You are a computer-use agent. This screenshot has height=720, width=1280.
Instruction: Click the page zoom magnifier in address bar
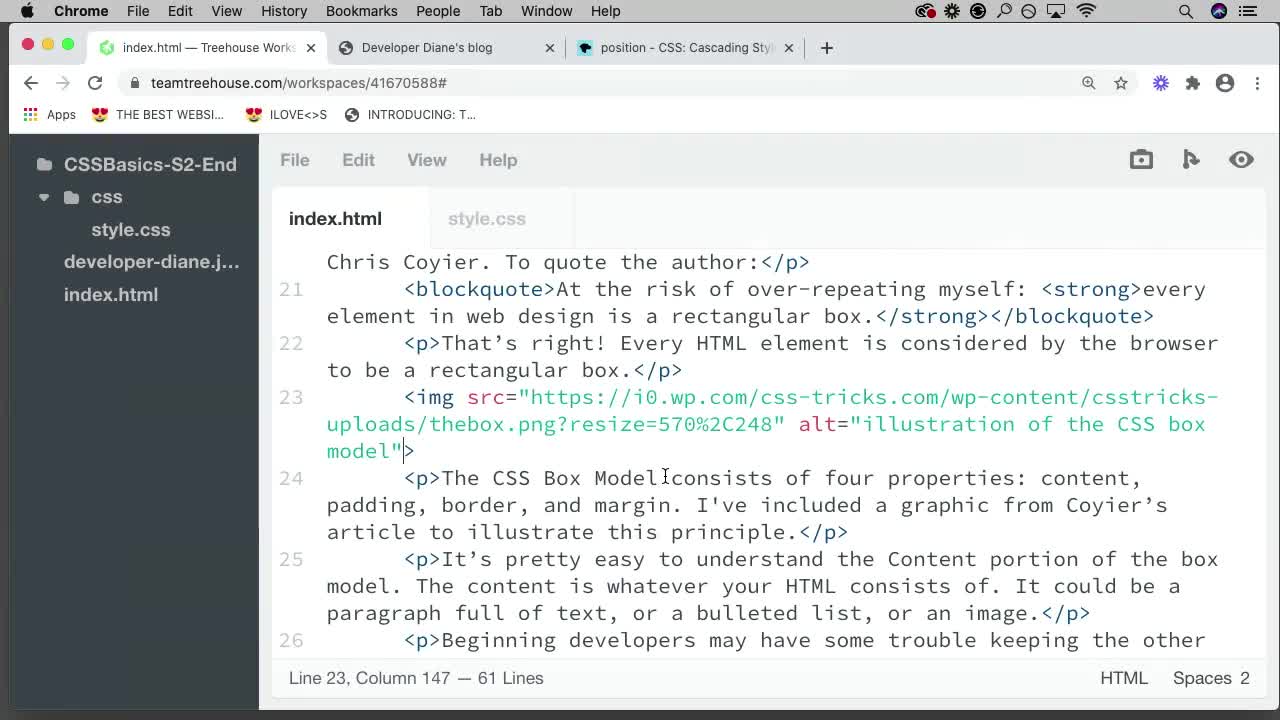coord(1089,83)
